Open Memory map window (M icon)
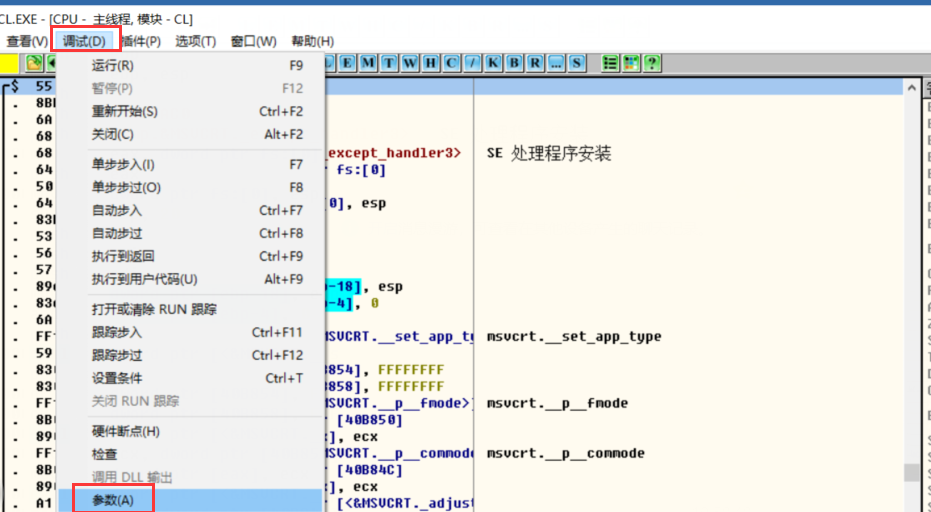Viewport: 931px width, 512px height. point(368,63)
